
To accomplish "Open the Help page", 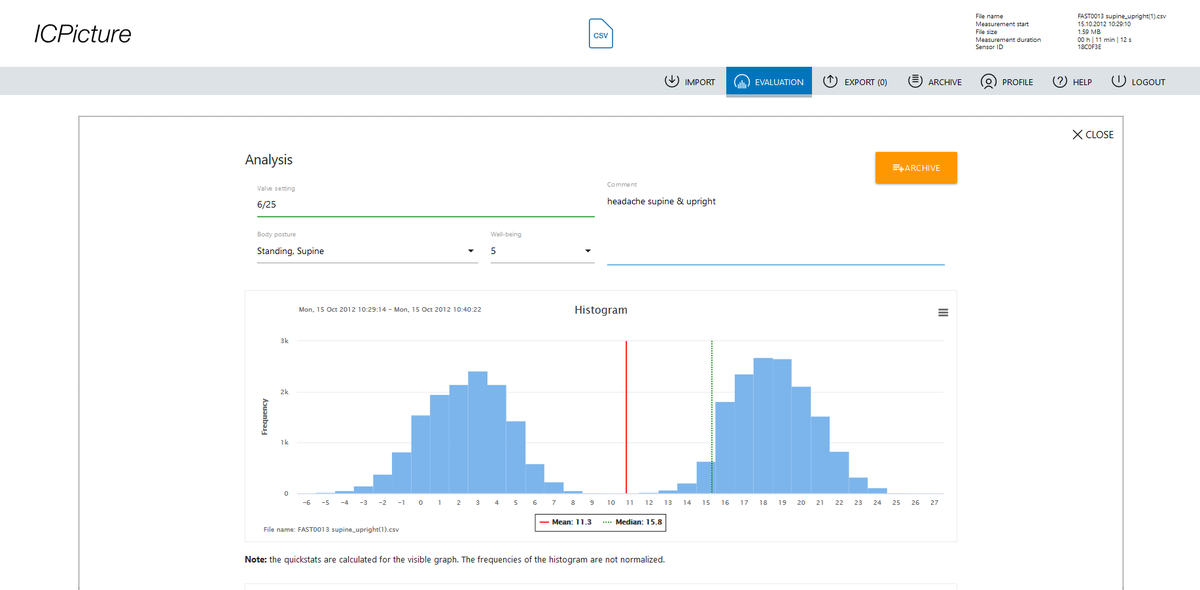I will coord(1072,82).
